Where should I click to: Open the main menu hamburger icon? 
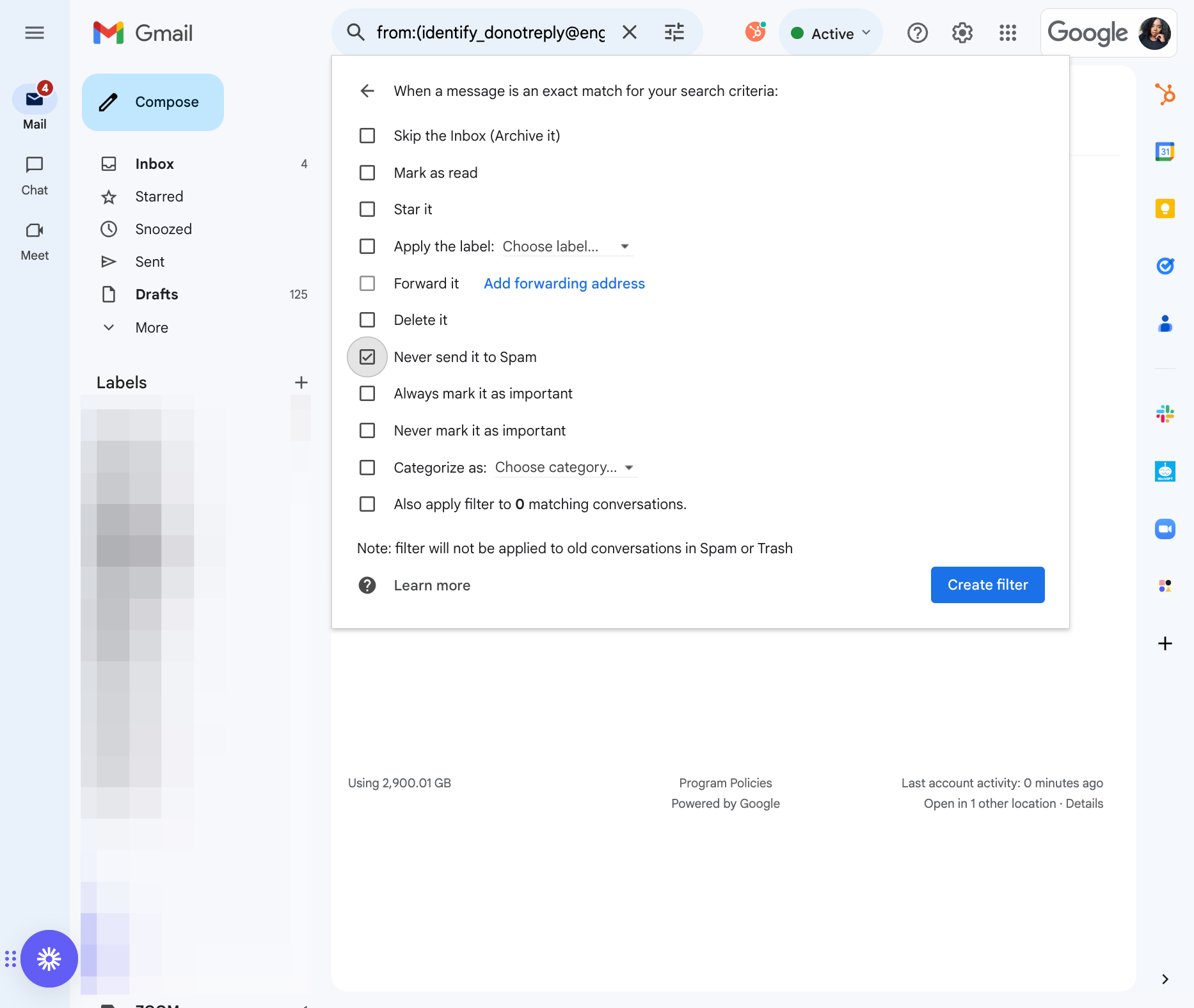coord(35,33)
